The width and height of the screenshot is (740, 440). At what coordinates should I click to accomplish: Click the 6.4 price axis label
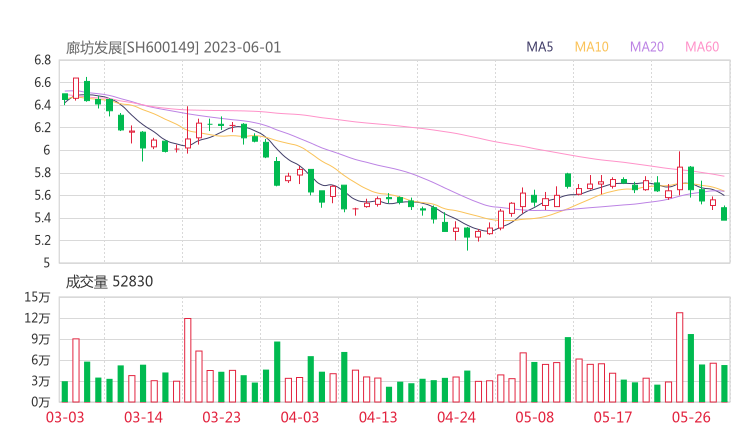tap(42, 105)
